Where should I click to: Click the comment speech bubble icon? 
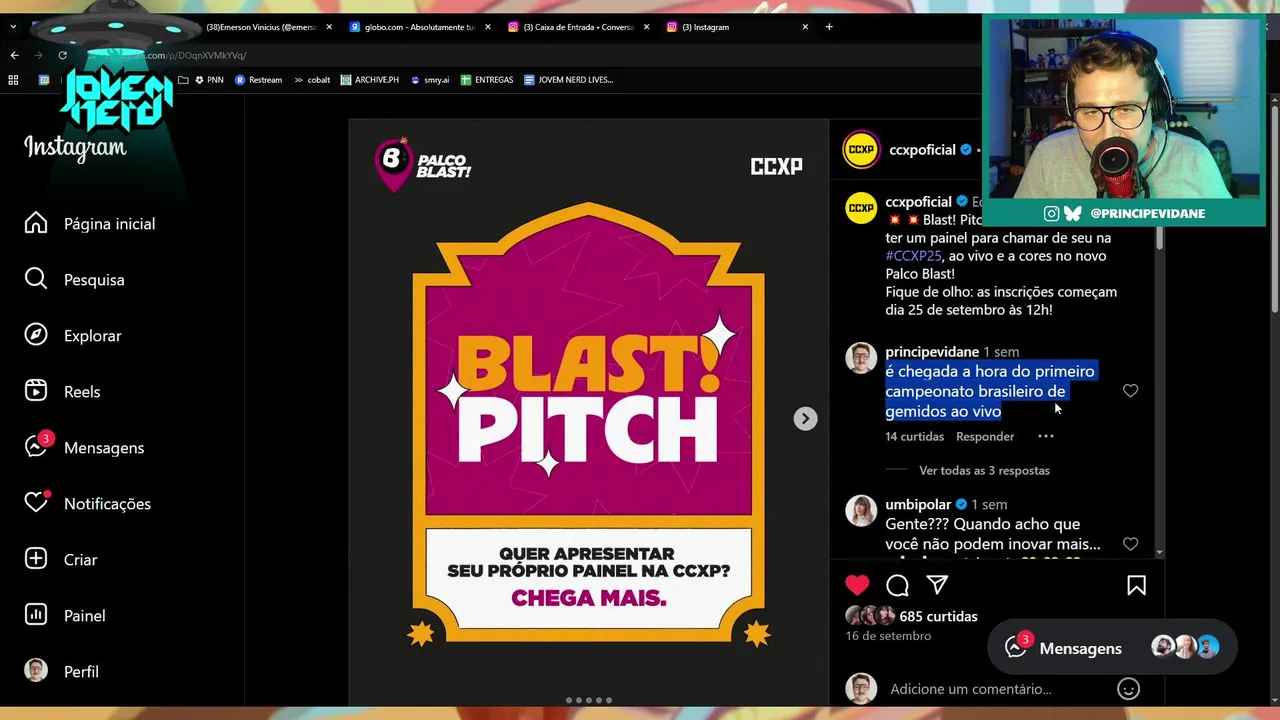[x=897, y=585]
